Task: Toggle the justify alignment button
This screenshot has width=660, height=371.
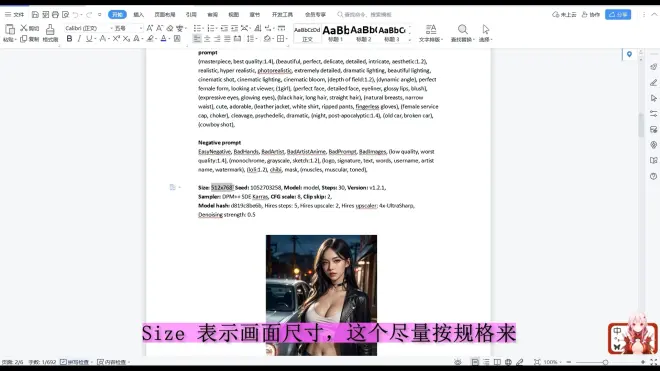Action: pyautogui.click(x=227, y=39)
